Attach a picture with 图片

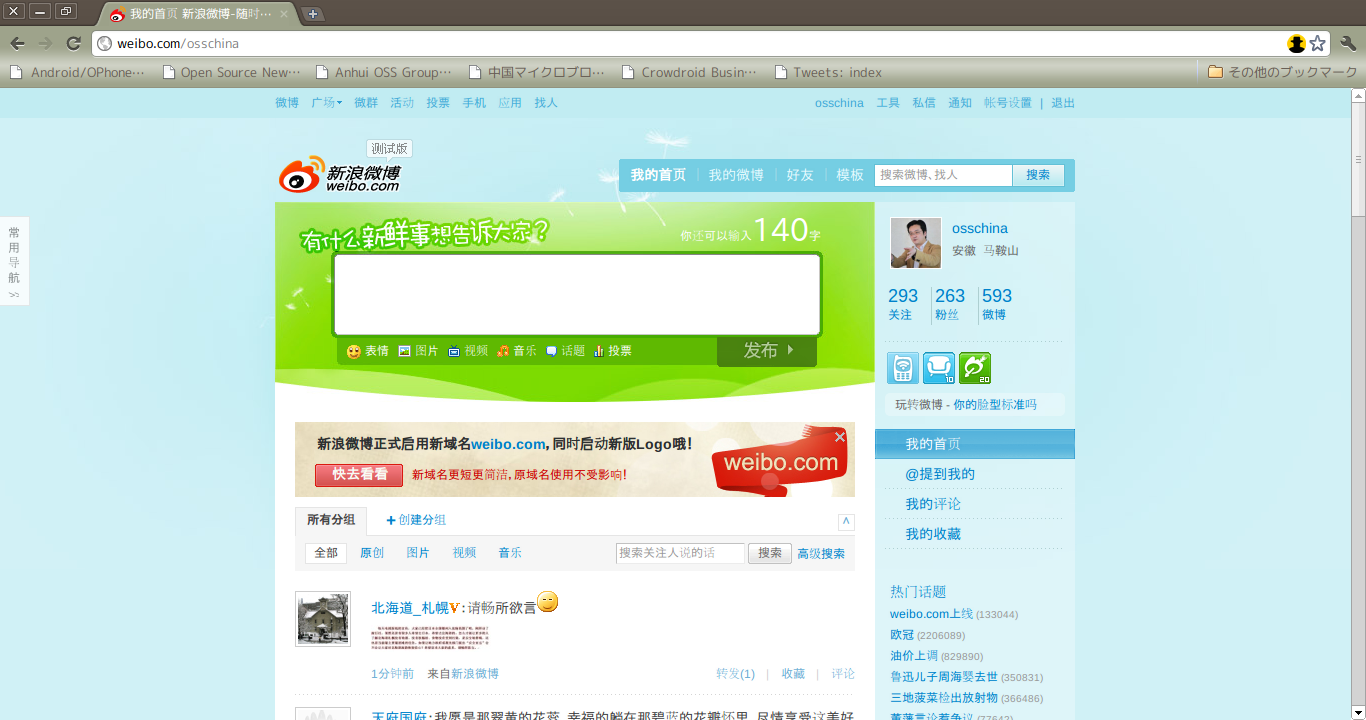[x=418, y=351]
